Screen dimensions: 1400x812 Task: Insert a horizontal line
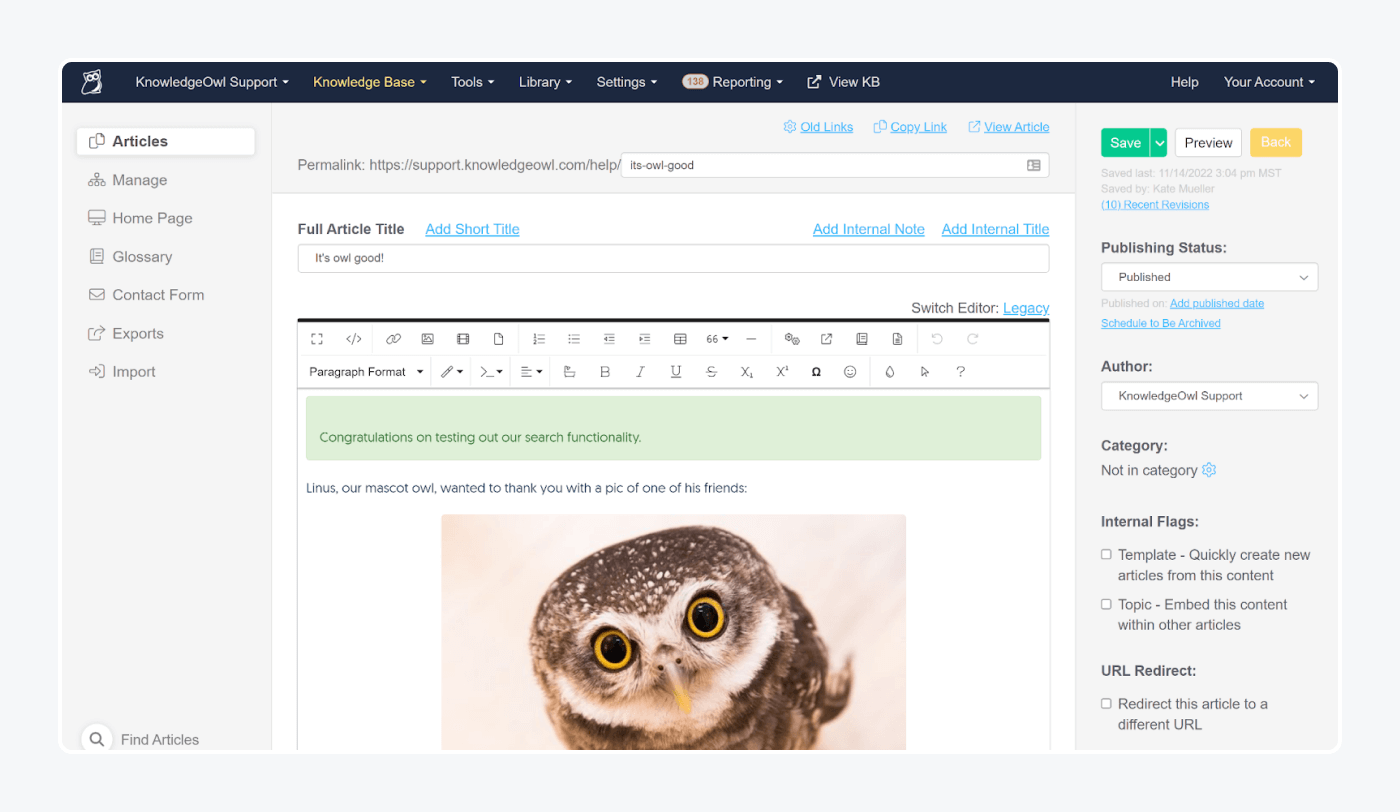(752, 339)
